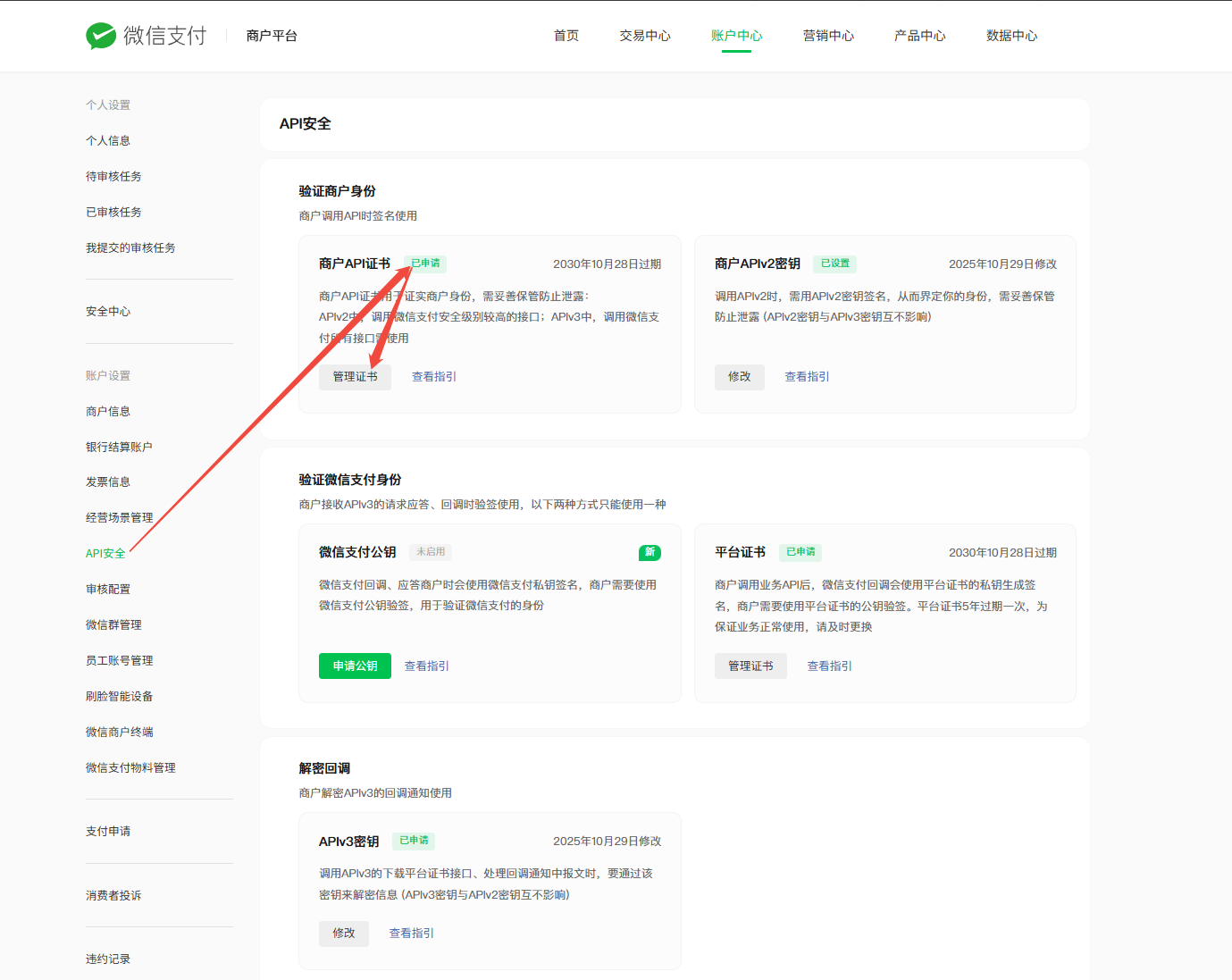This screenshot has height=980, width=1232.
Task: Click the 已申请 status tag on 商户API证书
Action: (425, 264)
